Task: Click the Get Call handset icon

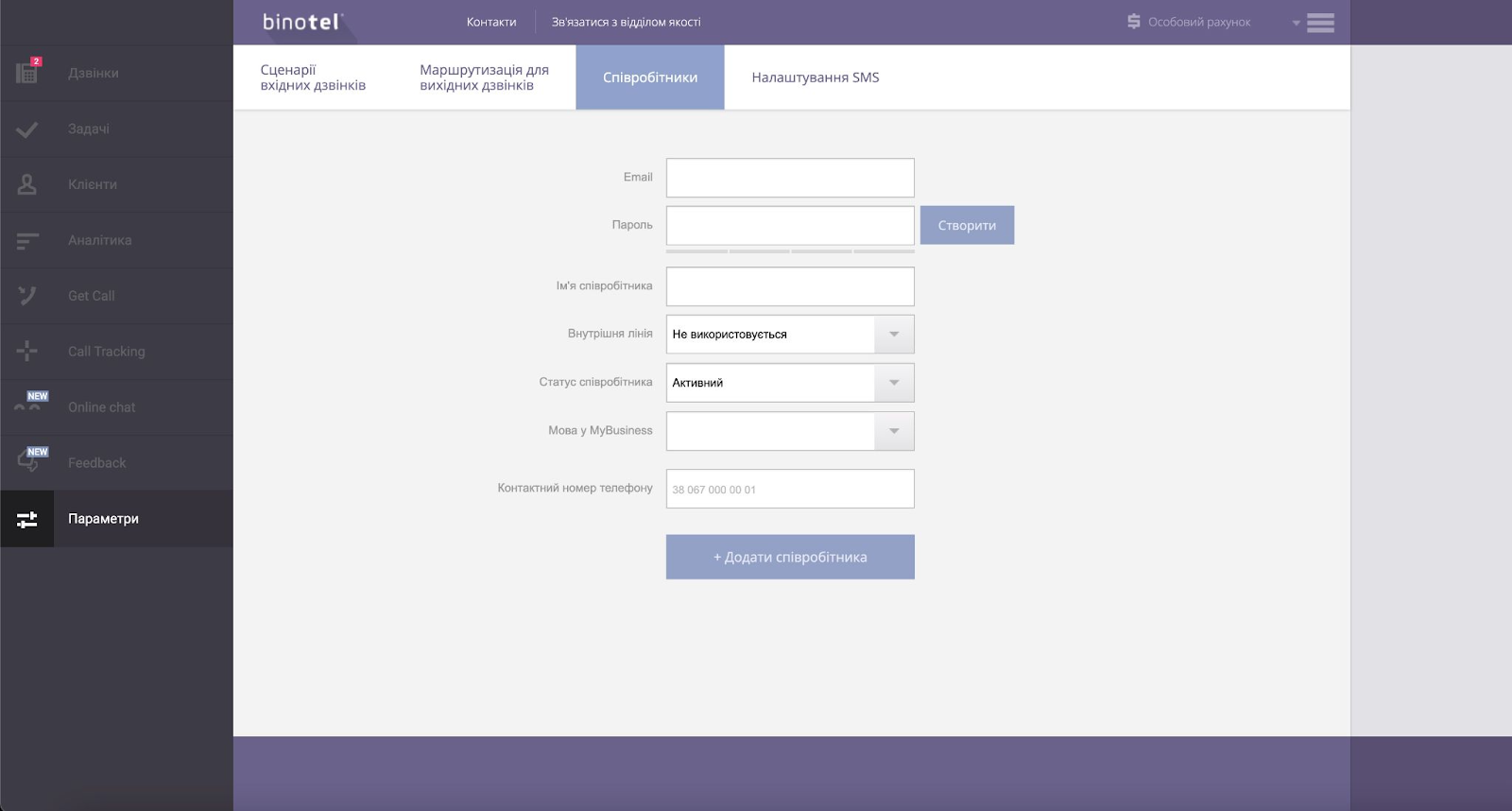Action: click(27, 296)
